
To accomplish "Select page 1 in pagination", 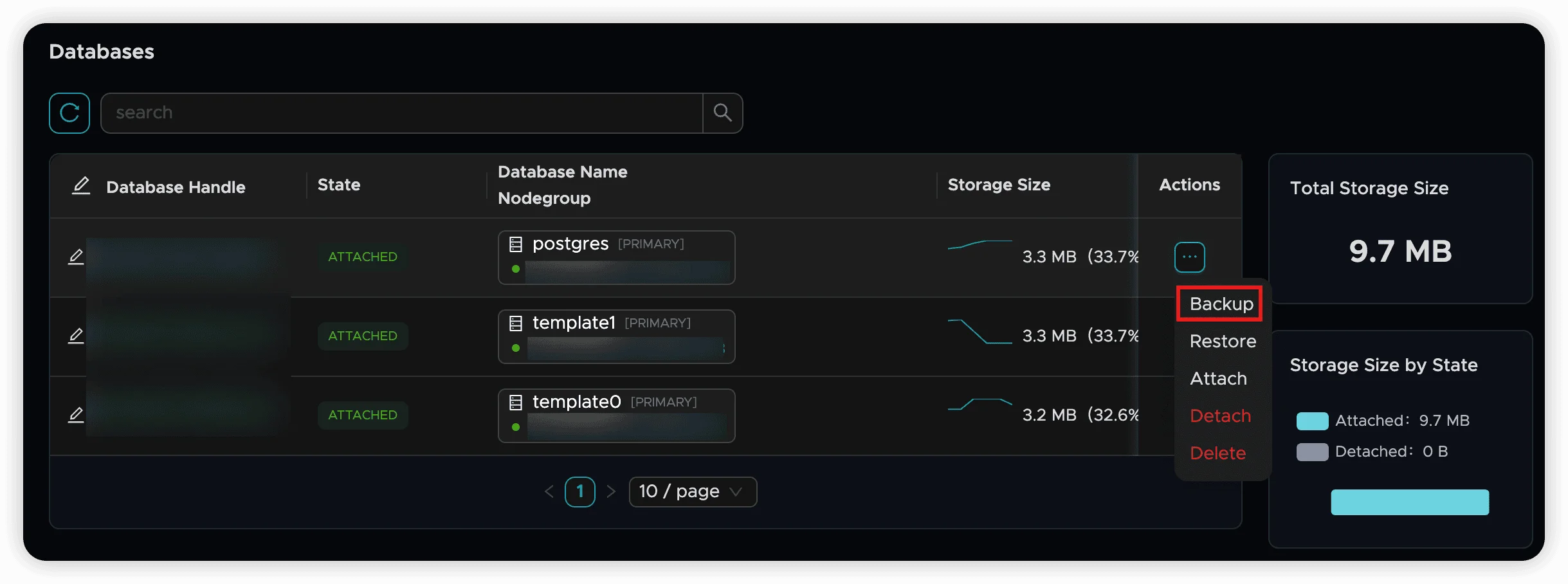I will pos(579,492).
